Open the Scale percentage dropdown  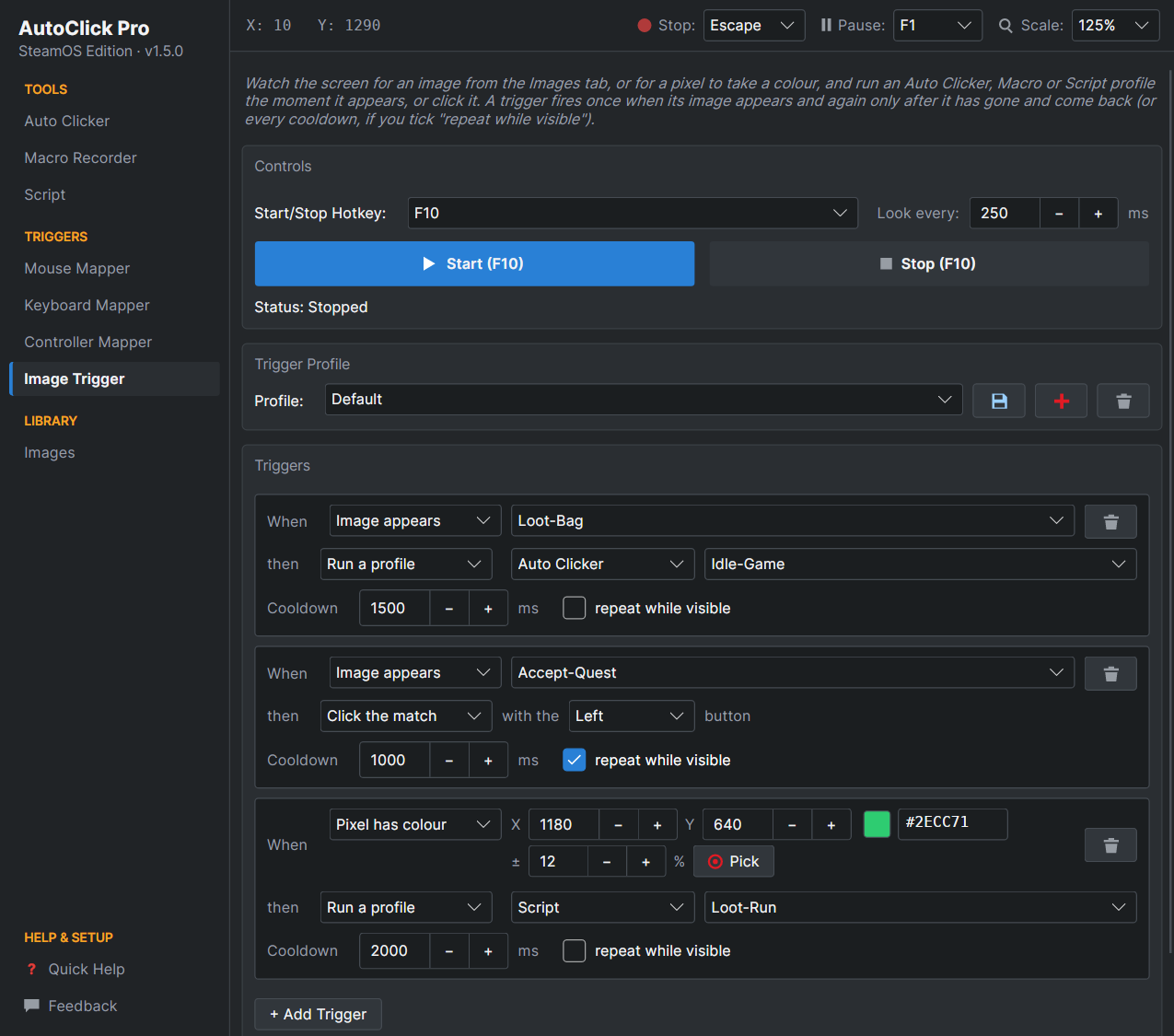1115,26
